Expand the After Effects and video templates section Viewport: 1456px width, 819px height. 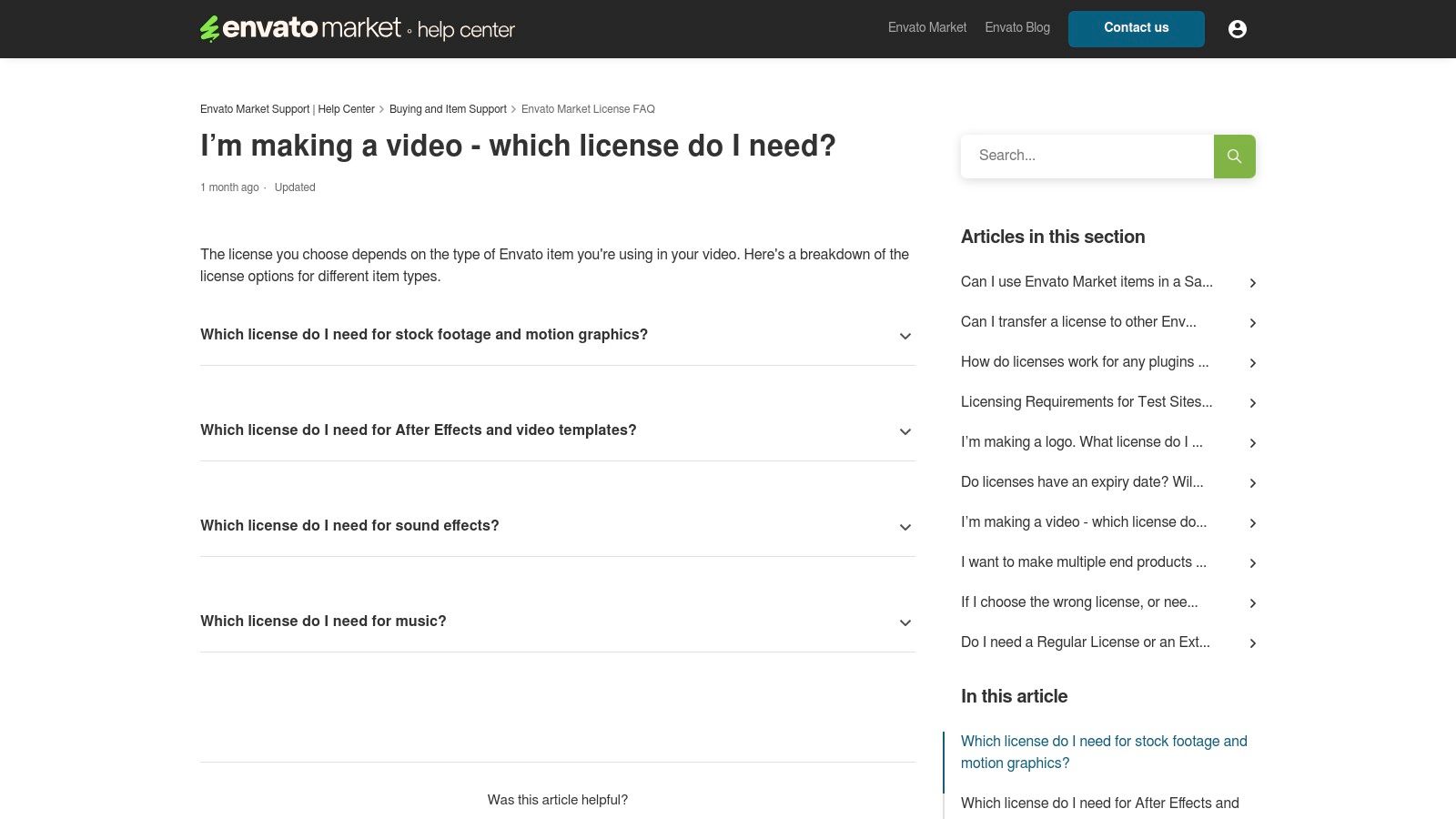click(x=905, y=431)
